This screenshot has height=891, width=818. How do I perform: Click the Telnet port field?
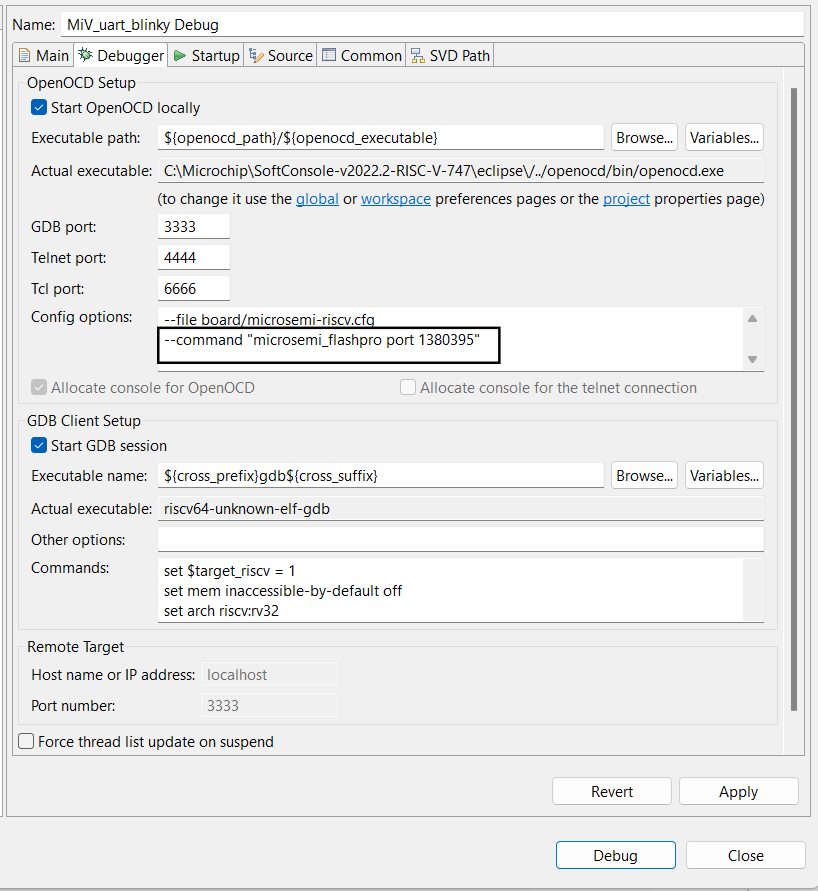[194, 257]
